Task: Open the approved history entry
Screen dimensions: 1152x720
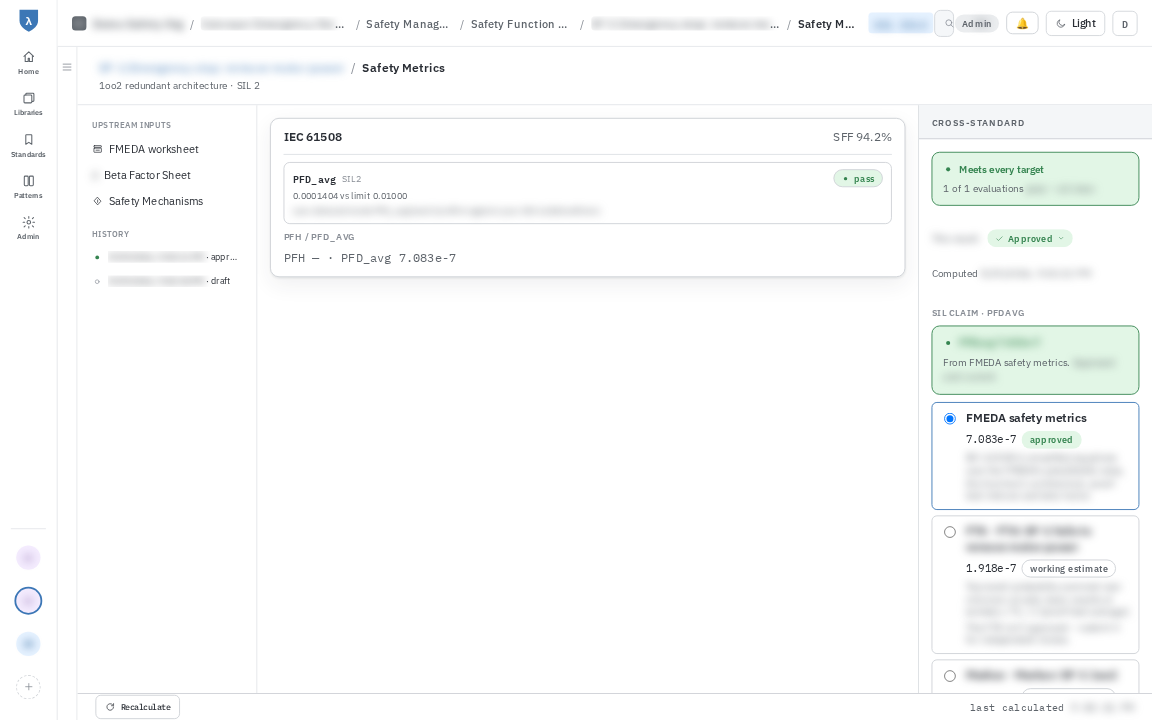Action: 167,257
